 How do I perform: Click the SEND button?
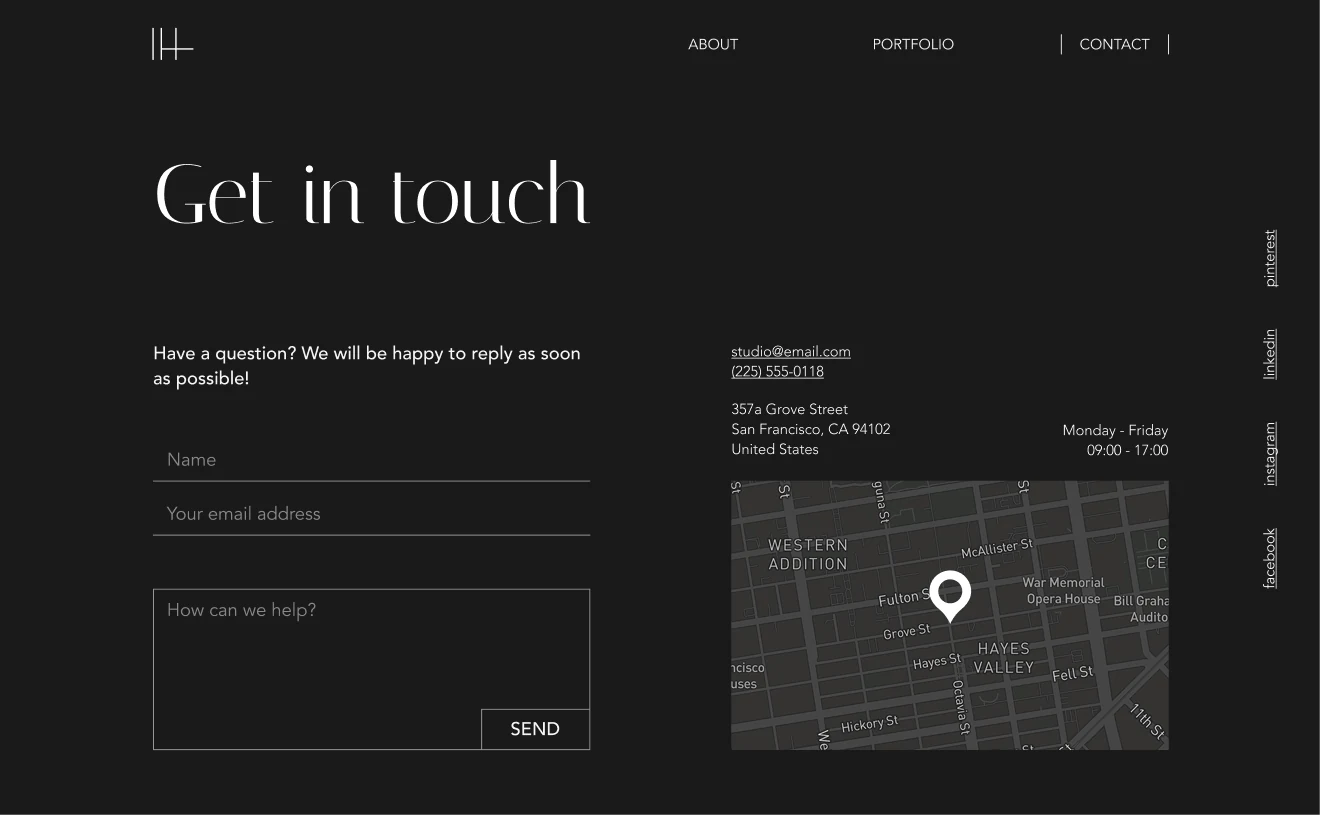(535, 729)
